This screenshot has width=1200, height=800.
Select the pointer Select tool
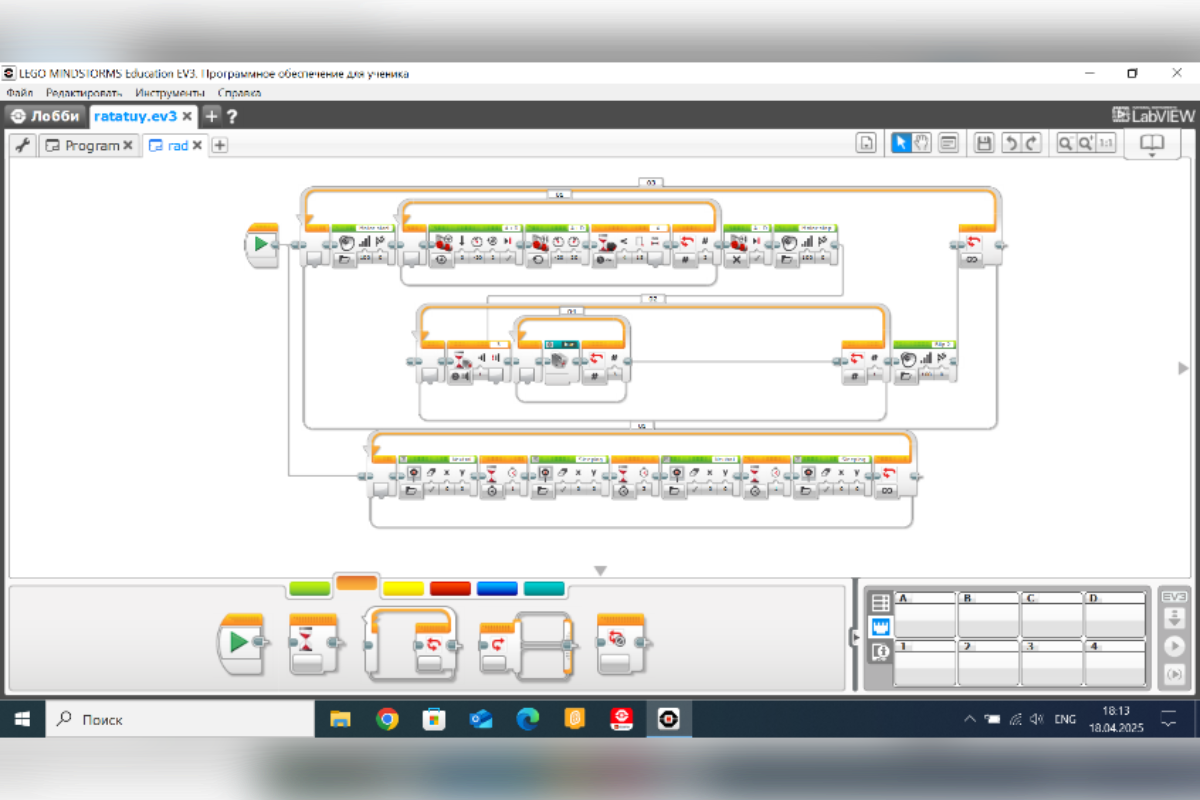click(x=901, y=143)
